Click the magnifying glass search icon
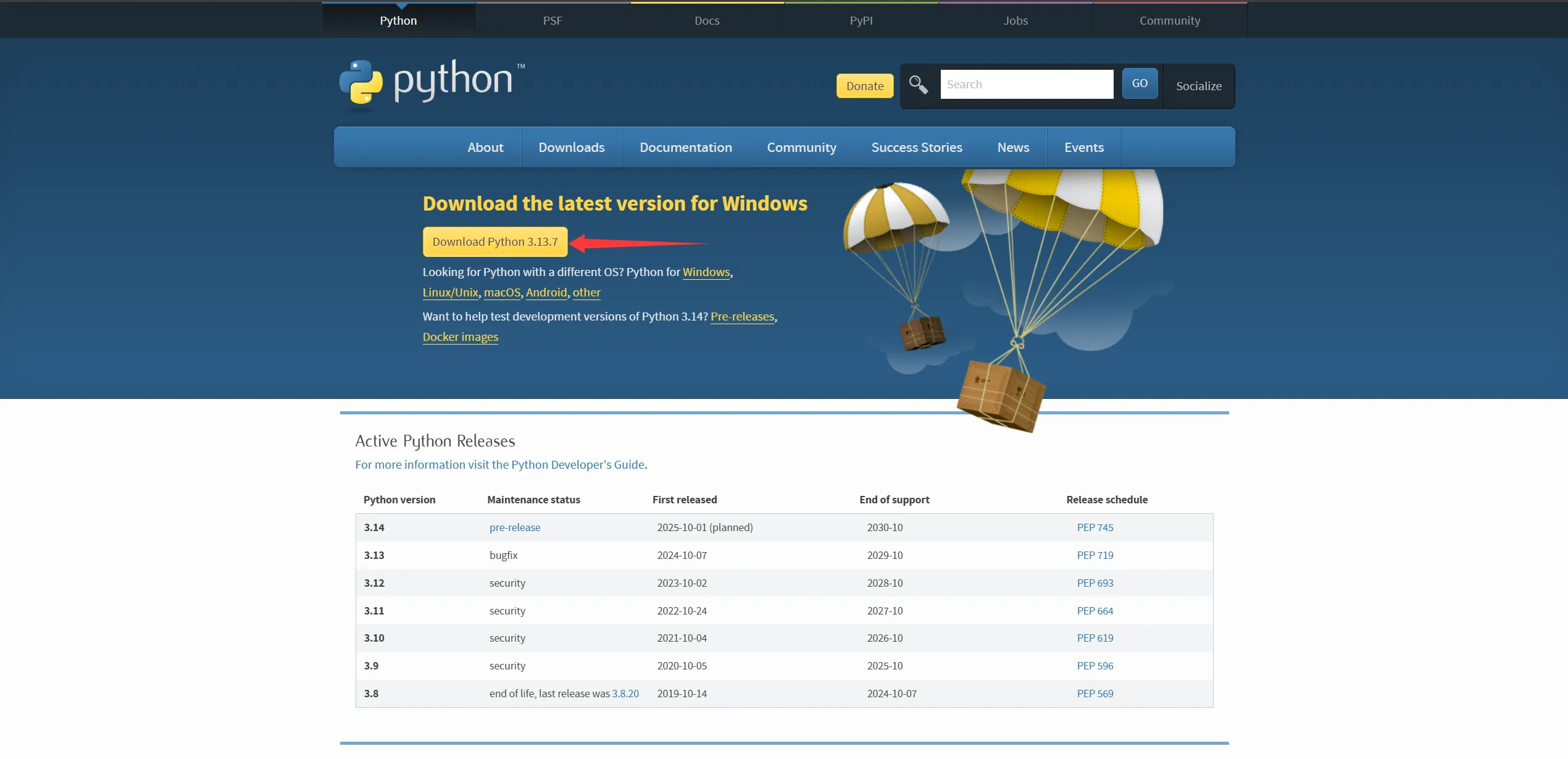 [918, 85]
